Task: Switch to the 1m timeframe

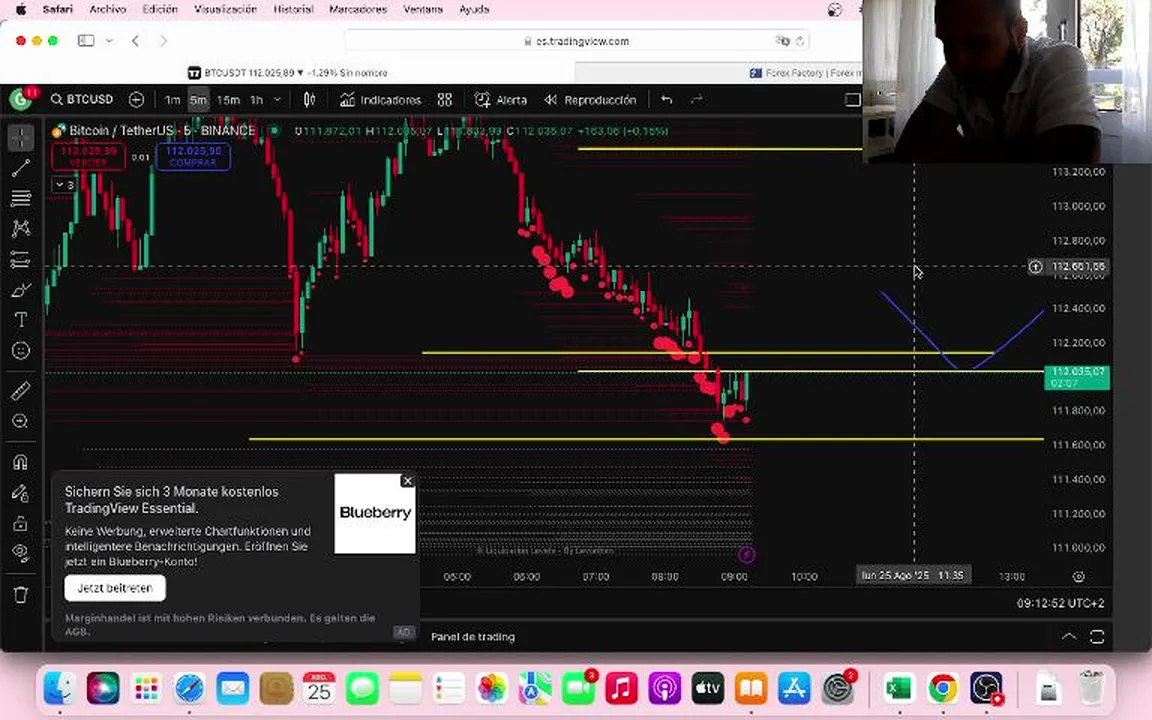Action: pos(173,100)
